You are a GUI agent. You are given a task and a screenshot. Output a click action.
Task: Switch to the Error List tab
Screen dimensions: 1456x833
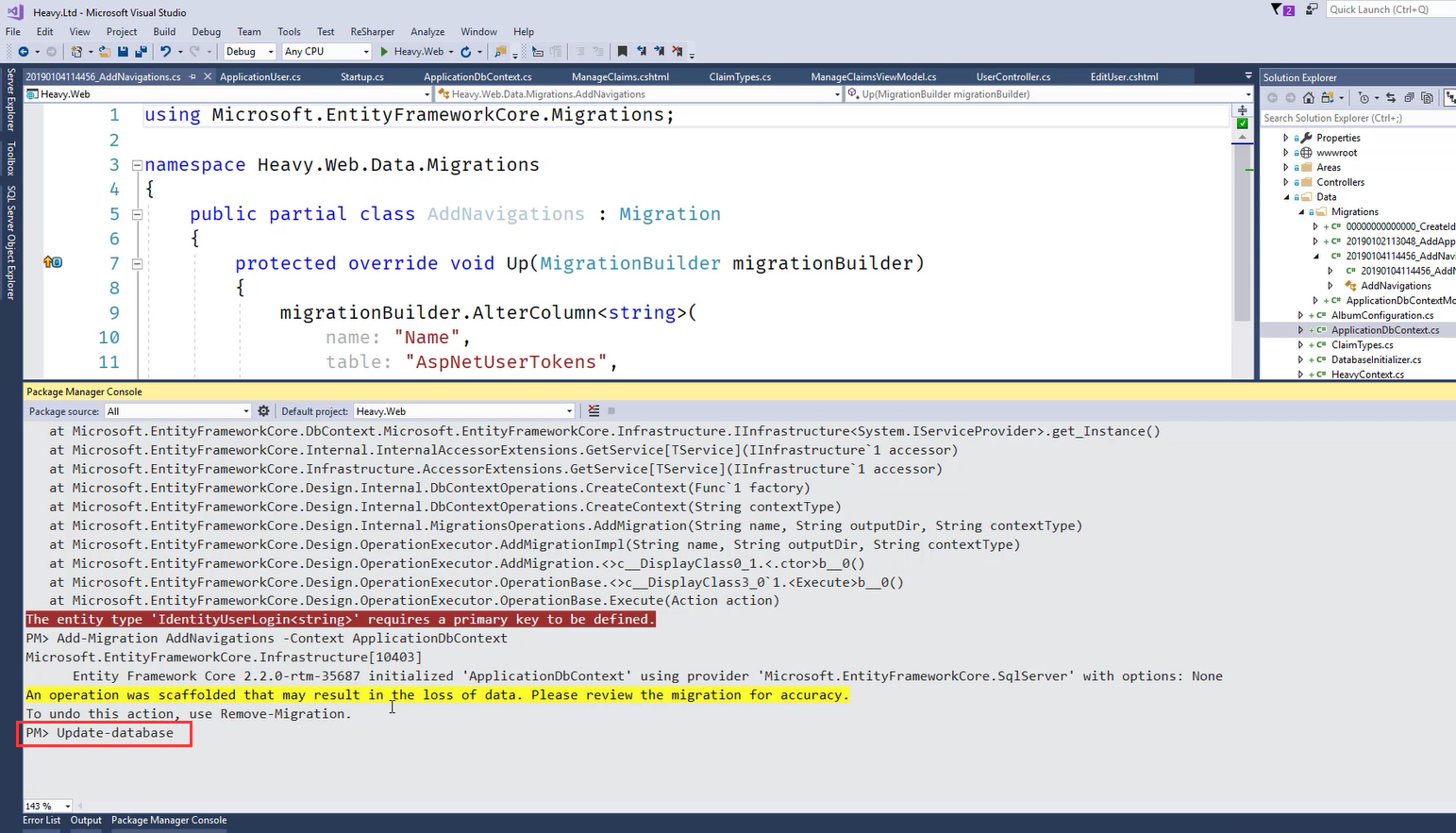pos(42,821)
